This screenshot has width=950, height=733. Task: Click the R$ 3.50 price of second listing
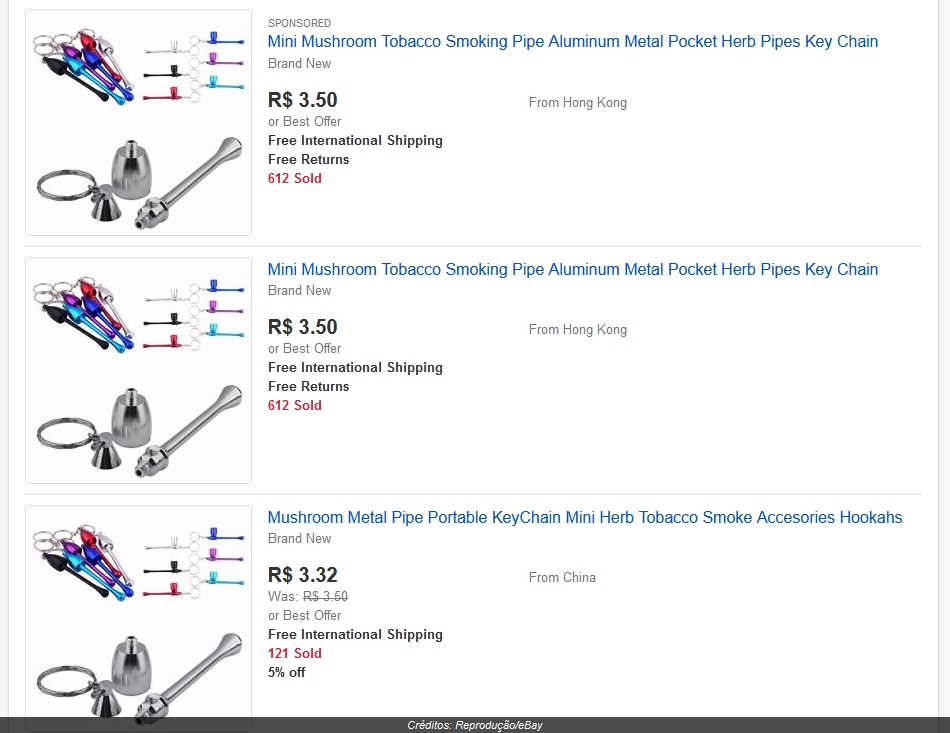[302, 327]
